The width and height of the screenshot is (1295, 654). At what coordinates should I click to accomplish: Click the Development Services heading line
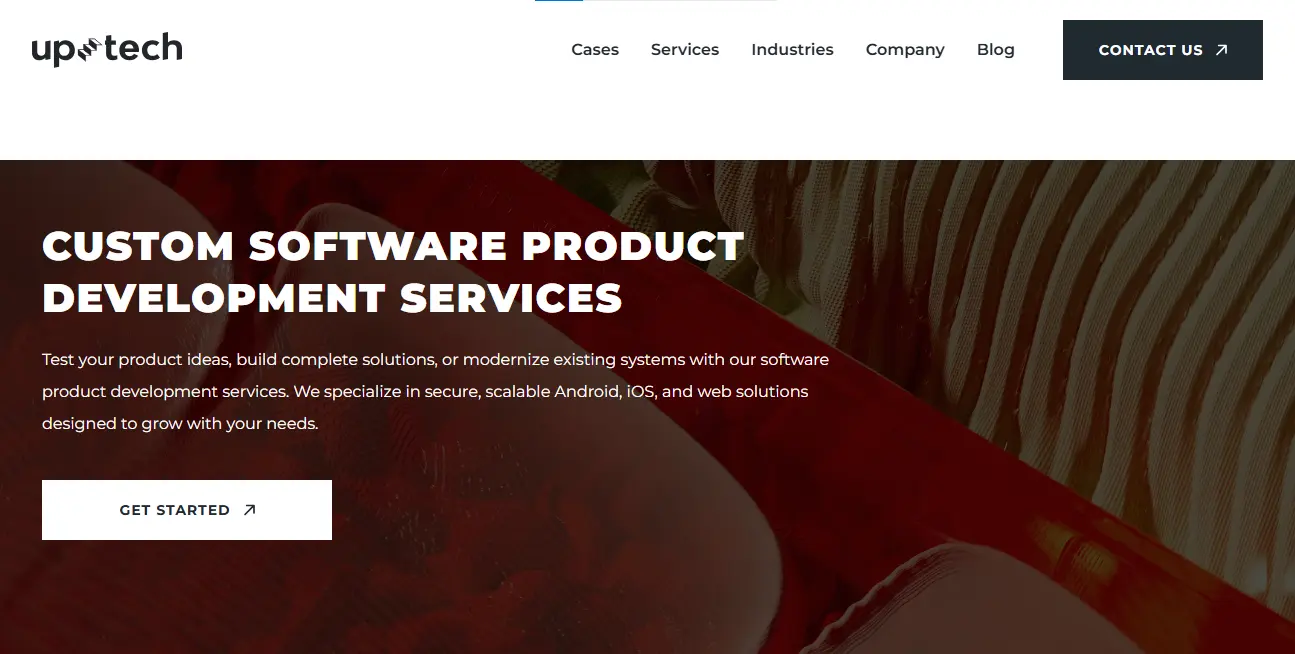point(332,298)
